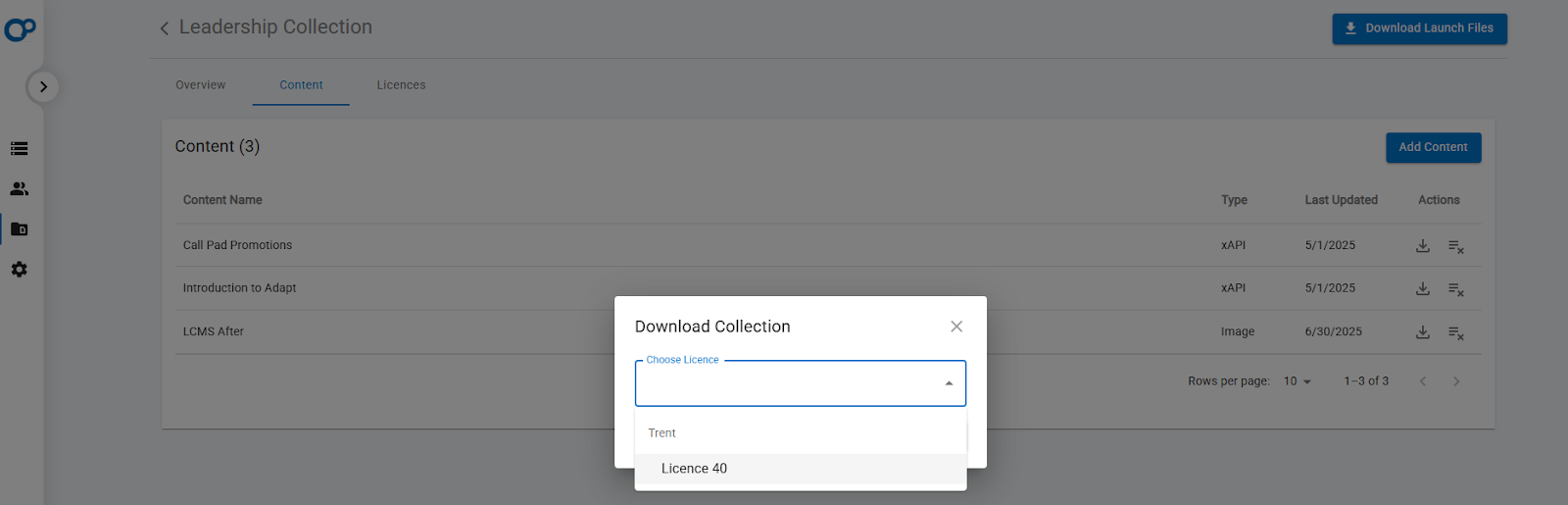This screenshot has width=1568, height=505.
Task: Close the Download Collection dialog
Action: click(x=956, y=327)
